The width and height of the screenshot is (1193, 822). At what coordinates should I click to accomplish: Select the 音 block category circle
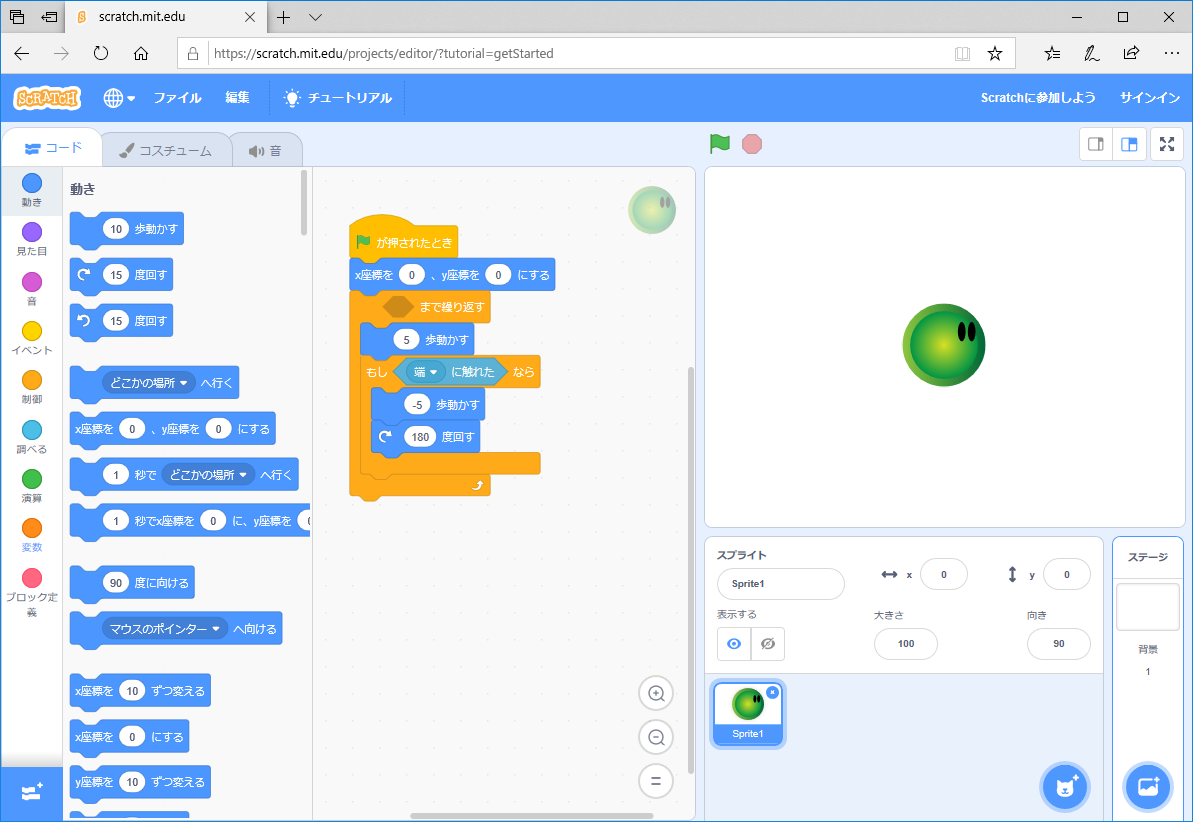[32, 282]
